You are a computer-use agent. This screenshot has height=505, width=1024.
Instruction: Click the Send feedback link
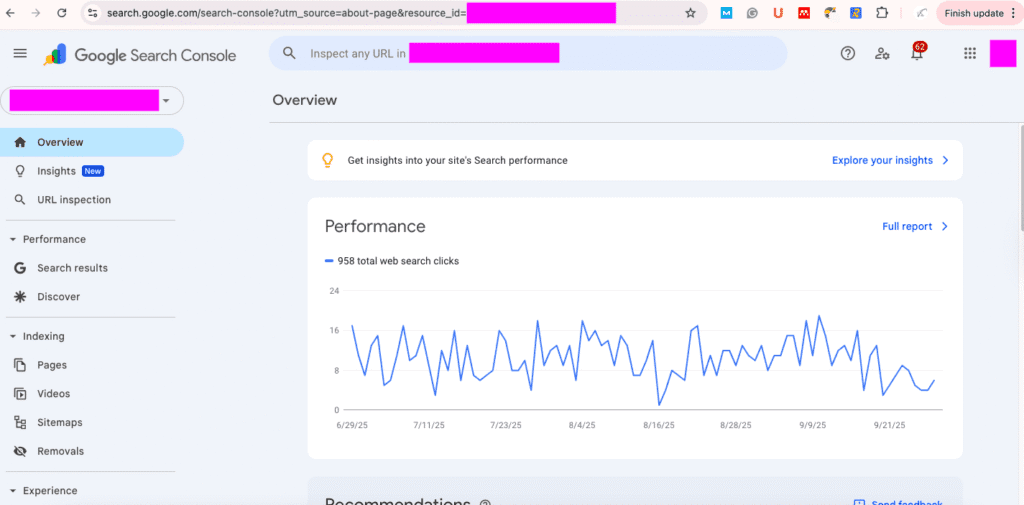(907, 503)
